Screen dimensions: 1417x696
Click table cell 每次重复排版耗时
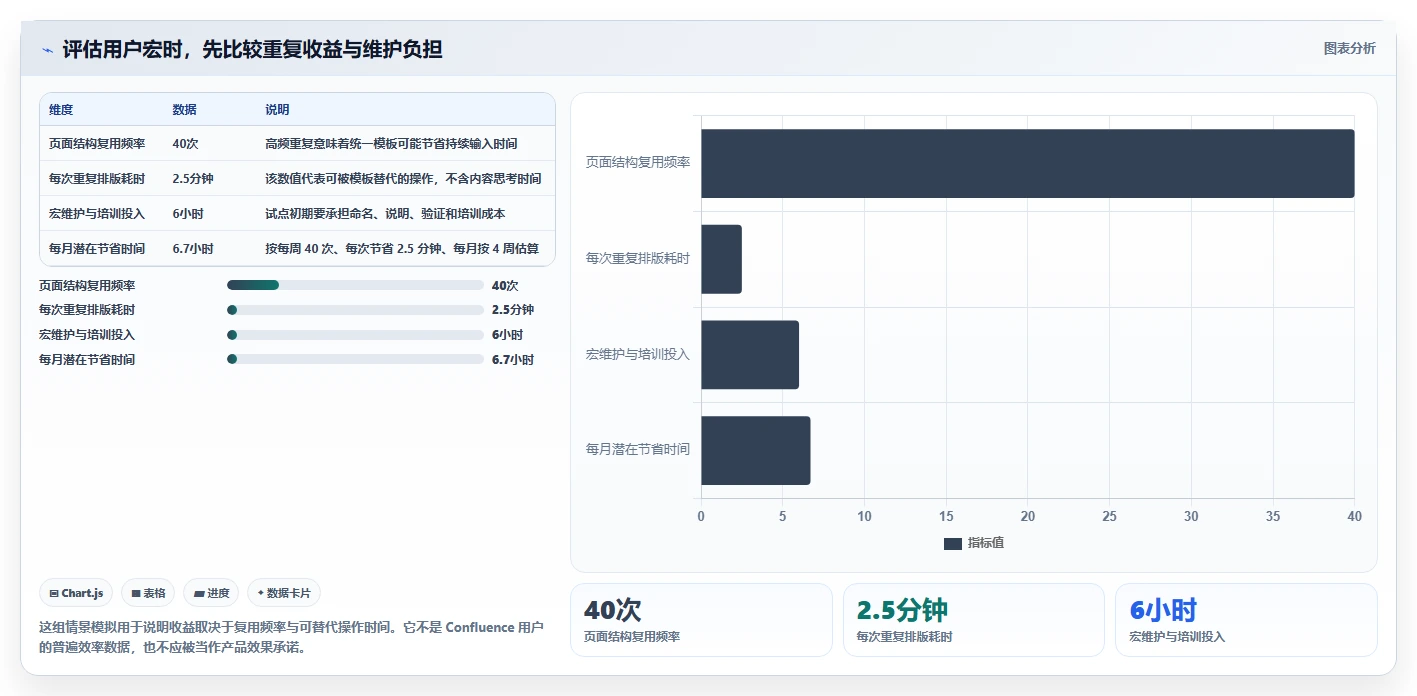(97, 179)
